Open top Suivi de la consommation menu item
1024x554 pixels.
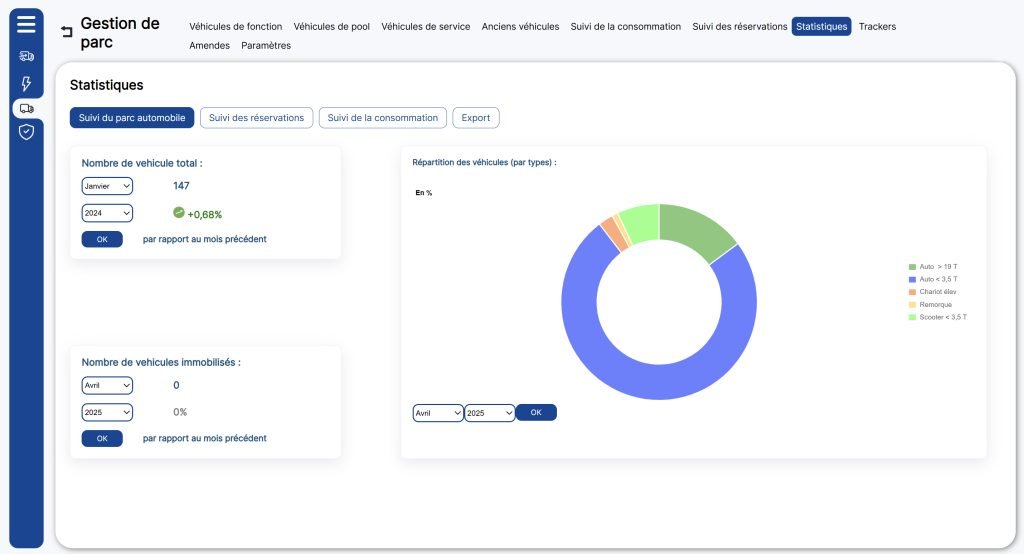pos(626,27)
